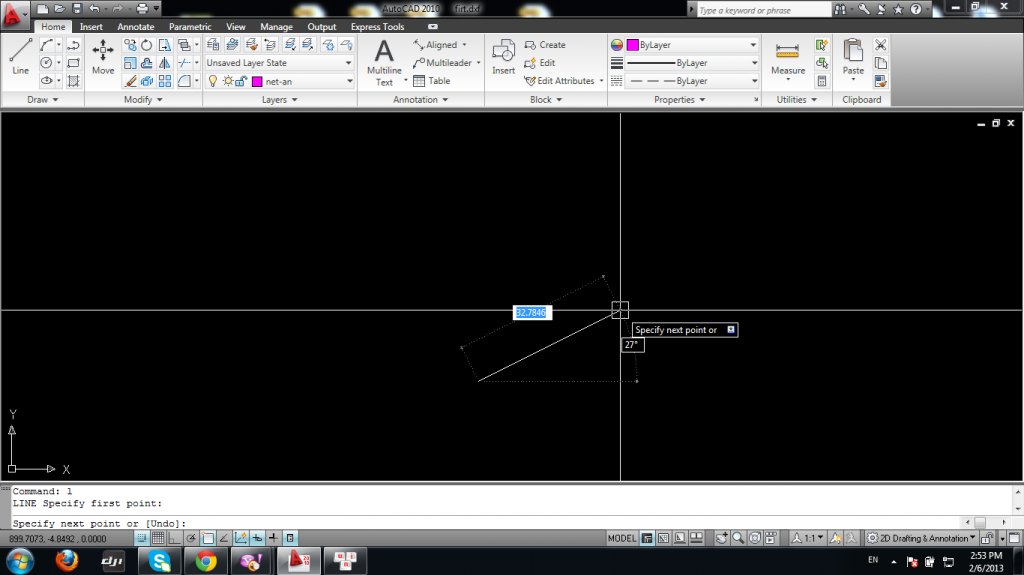
Task: Click the Multiline Text tool
Action: 384,63
